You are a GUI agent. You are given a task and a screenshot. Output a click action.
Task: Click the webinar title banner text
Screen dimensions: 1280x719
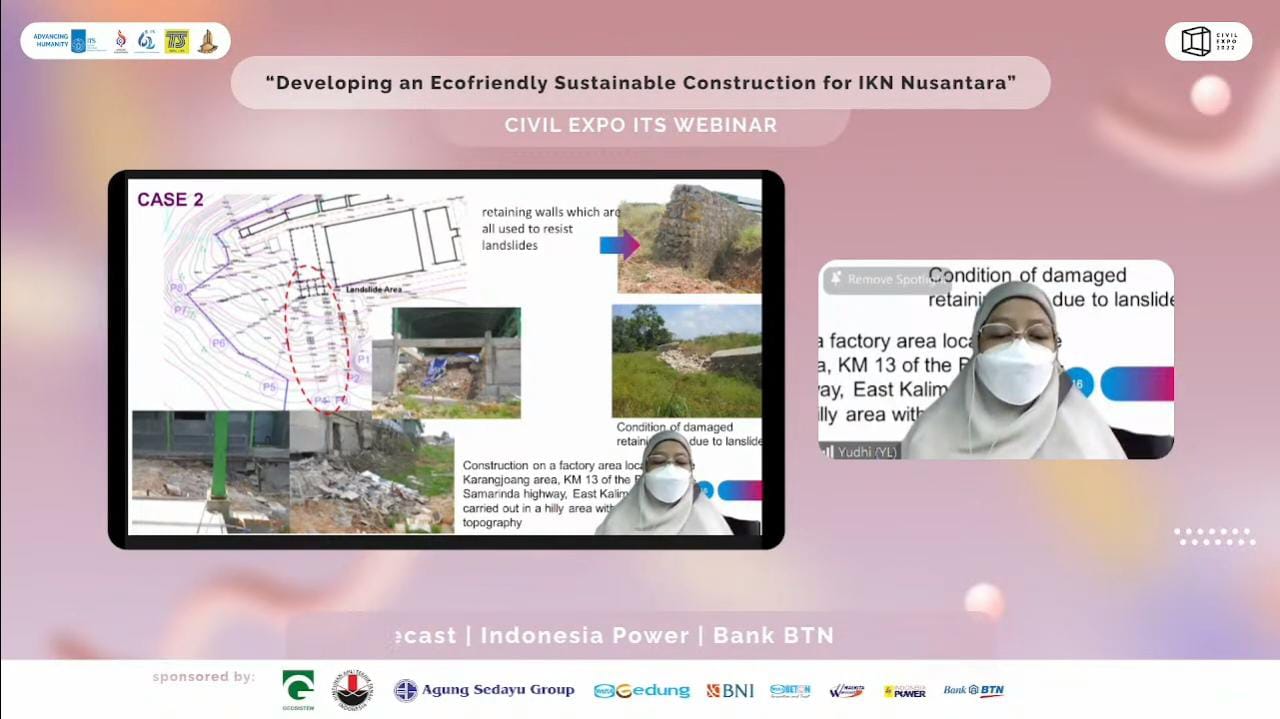[640, 82]
